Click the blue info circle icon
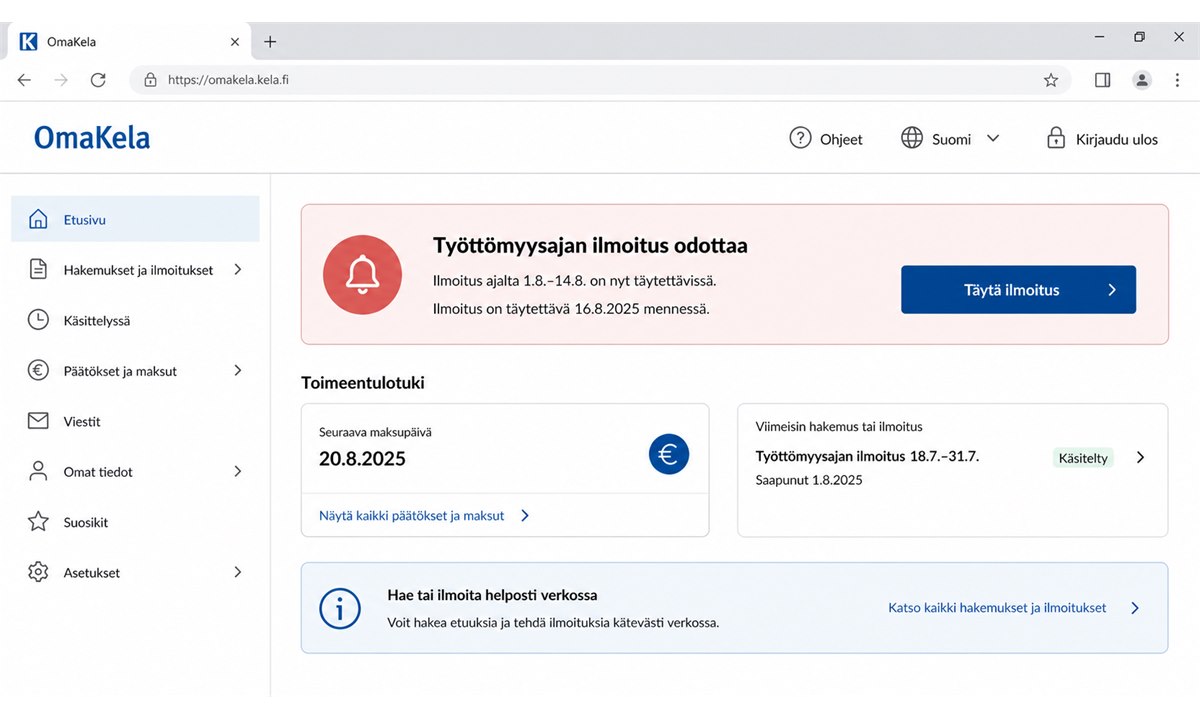 tap(339, 608)
